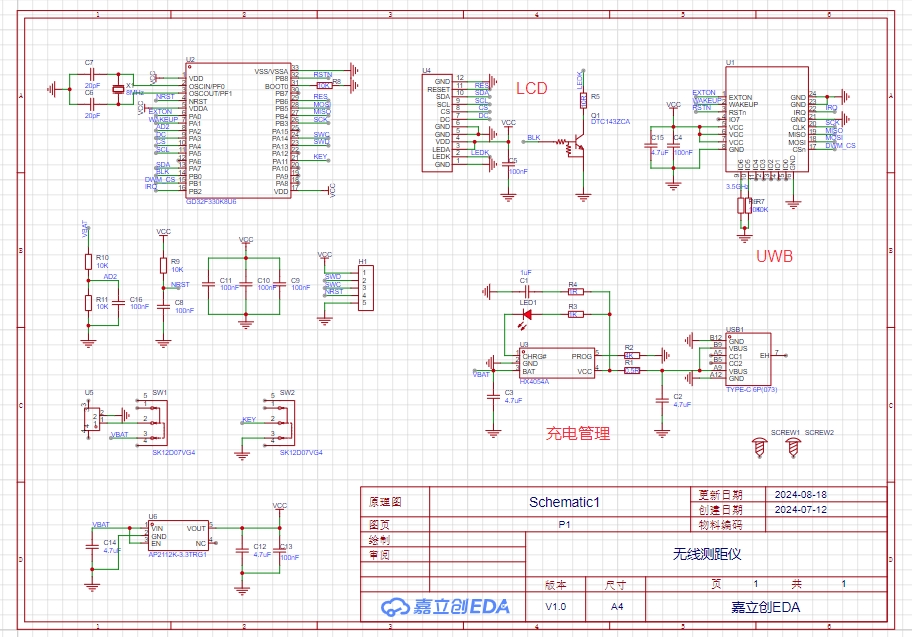Select the U5 battery connector symbol

pyautogui.click(x=92, y=418)
